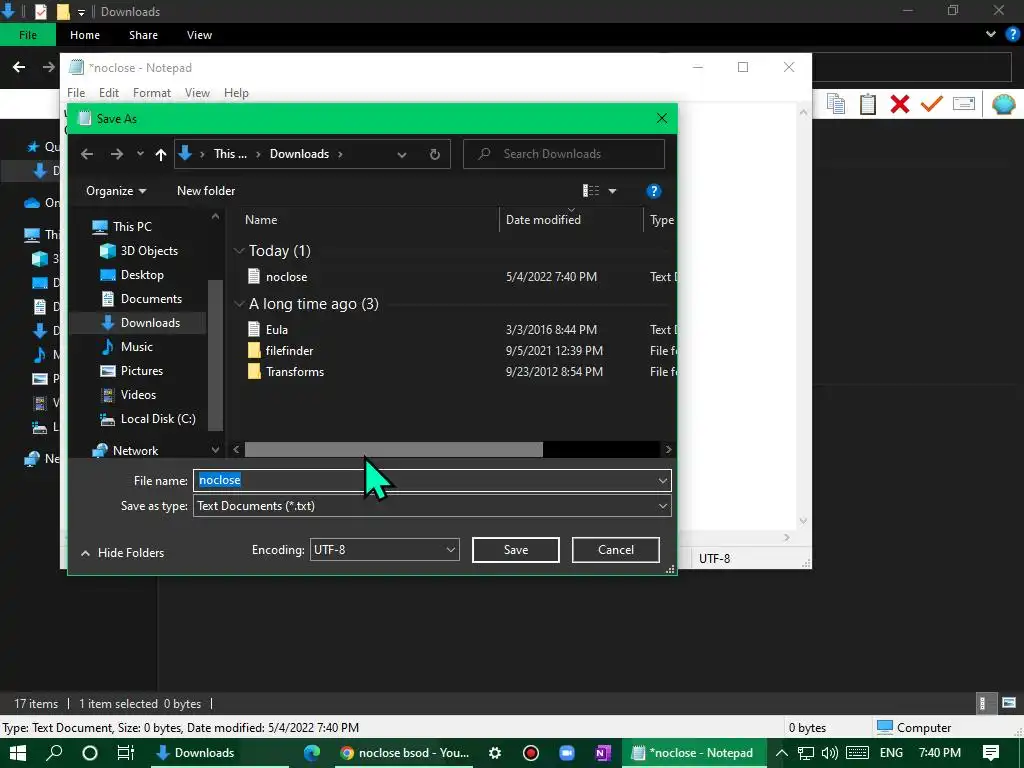Select Music in navigation tree
The height and width of the screenshot is (768, 1024).
point(127,347)
